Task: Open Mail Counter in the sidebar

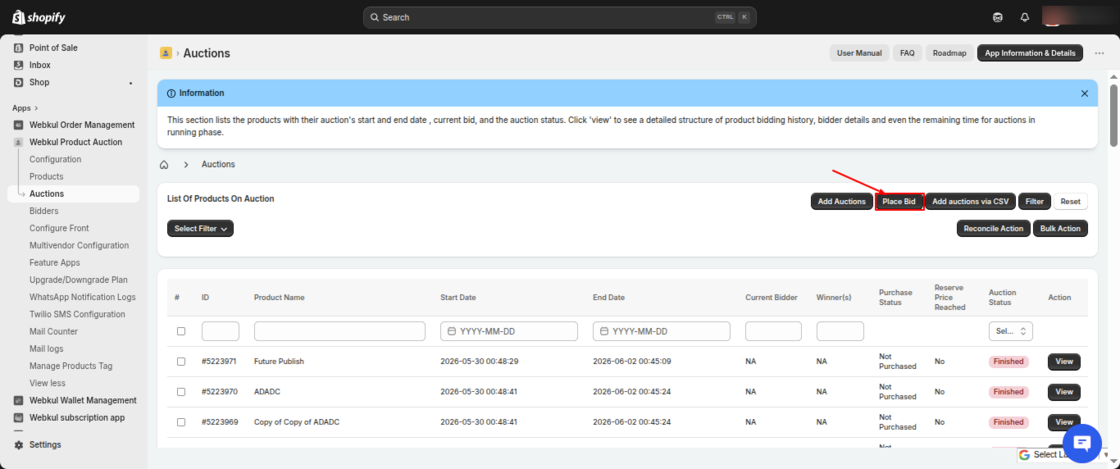Action: (54, 331)
